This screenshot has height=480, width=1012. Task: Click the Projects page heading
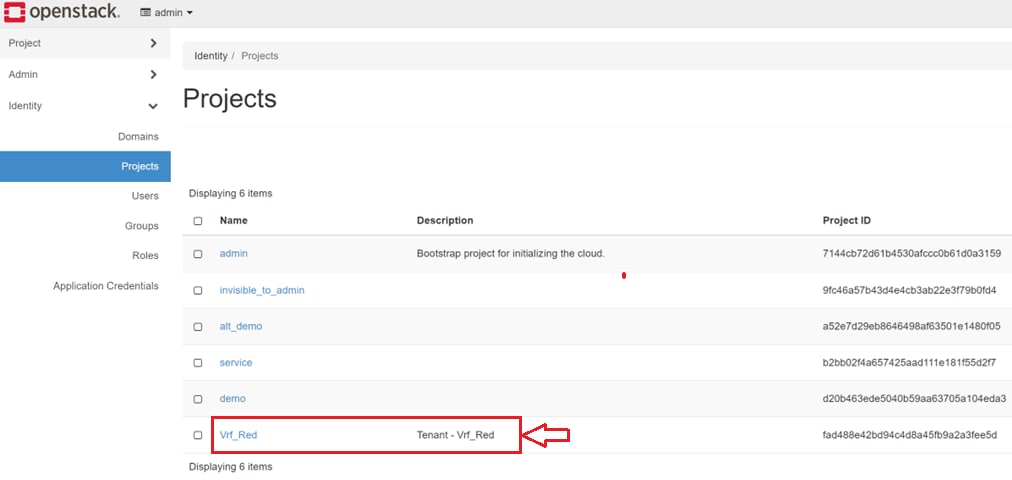230,99
